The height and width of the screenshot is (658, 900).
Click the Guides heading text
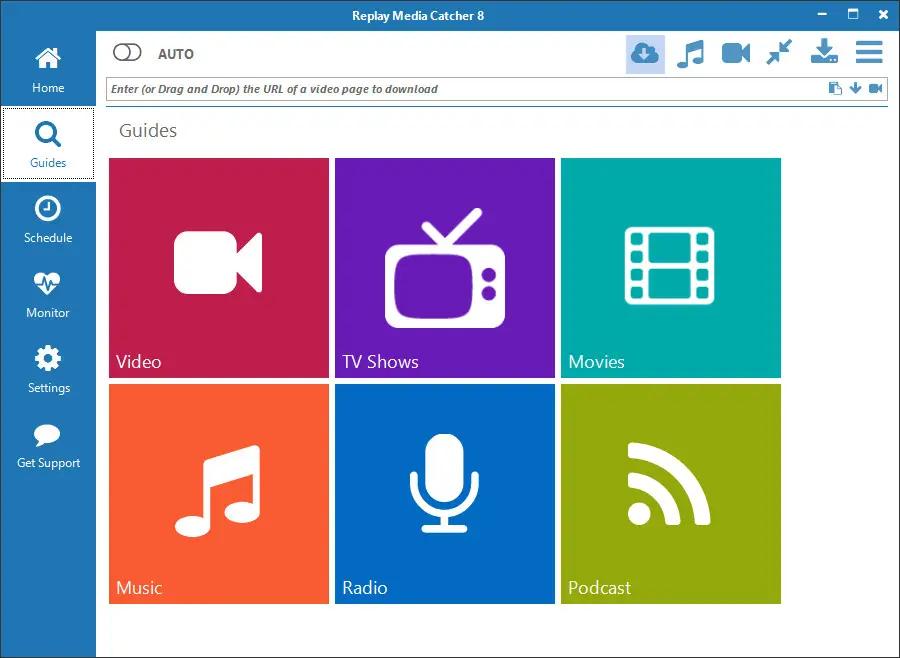[x=148, y=131]
